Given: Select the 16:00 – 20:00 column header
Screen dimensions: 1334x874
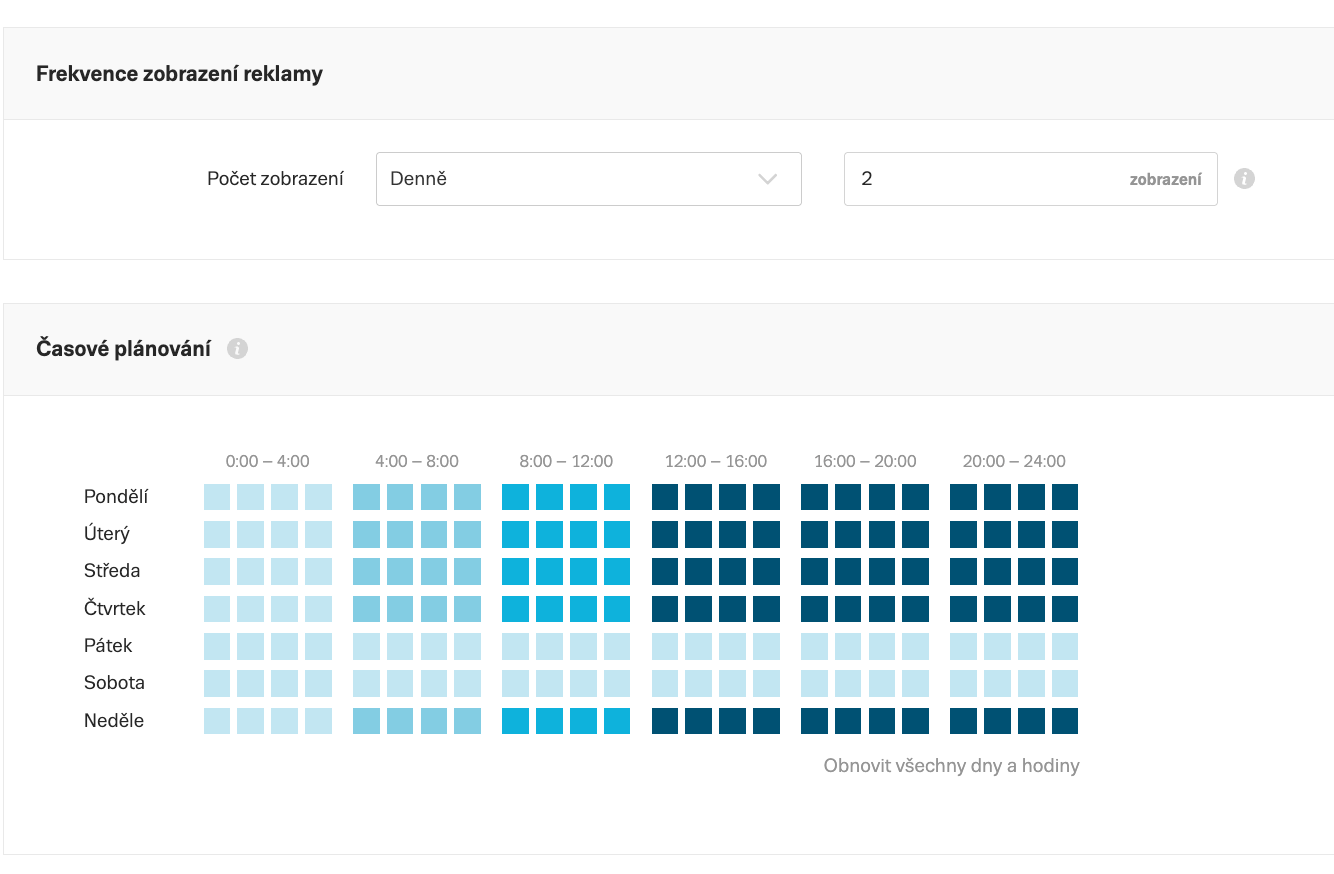Looking at the screenshot, I should coord(865,461).
